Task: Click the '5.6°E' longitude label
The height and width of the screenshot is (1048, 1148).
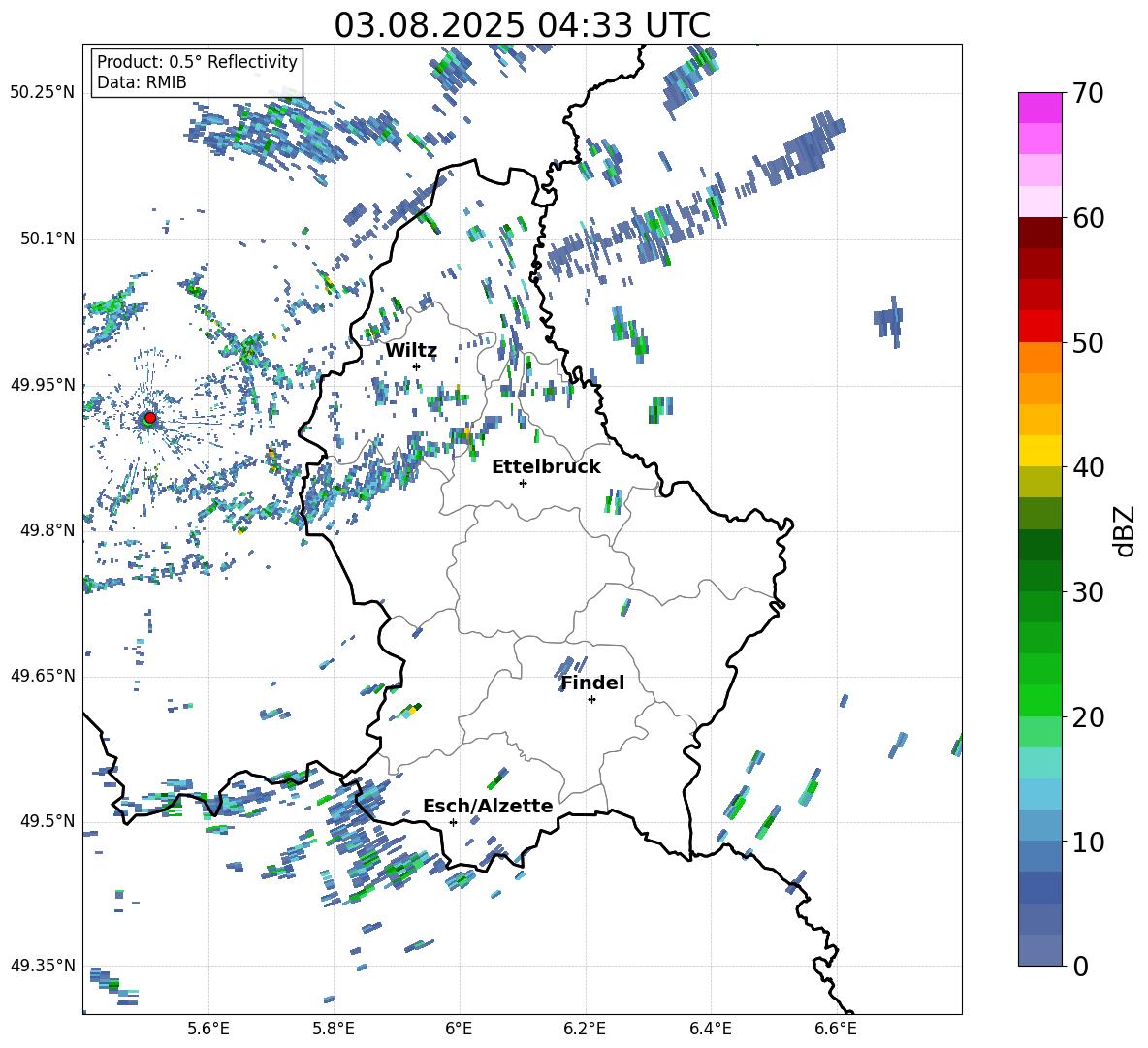Action: coord(208,1029)
